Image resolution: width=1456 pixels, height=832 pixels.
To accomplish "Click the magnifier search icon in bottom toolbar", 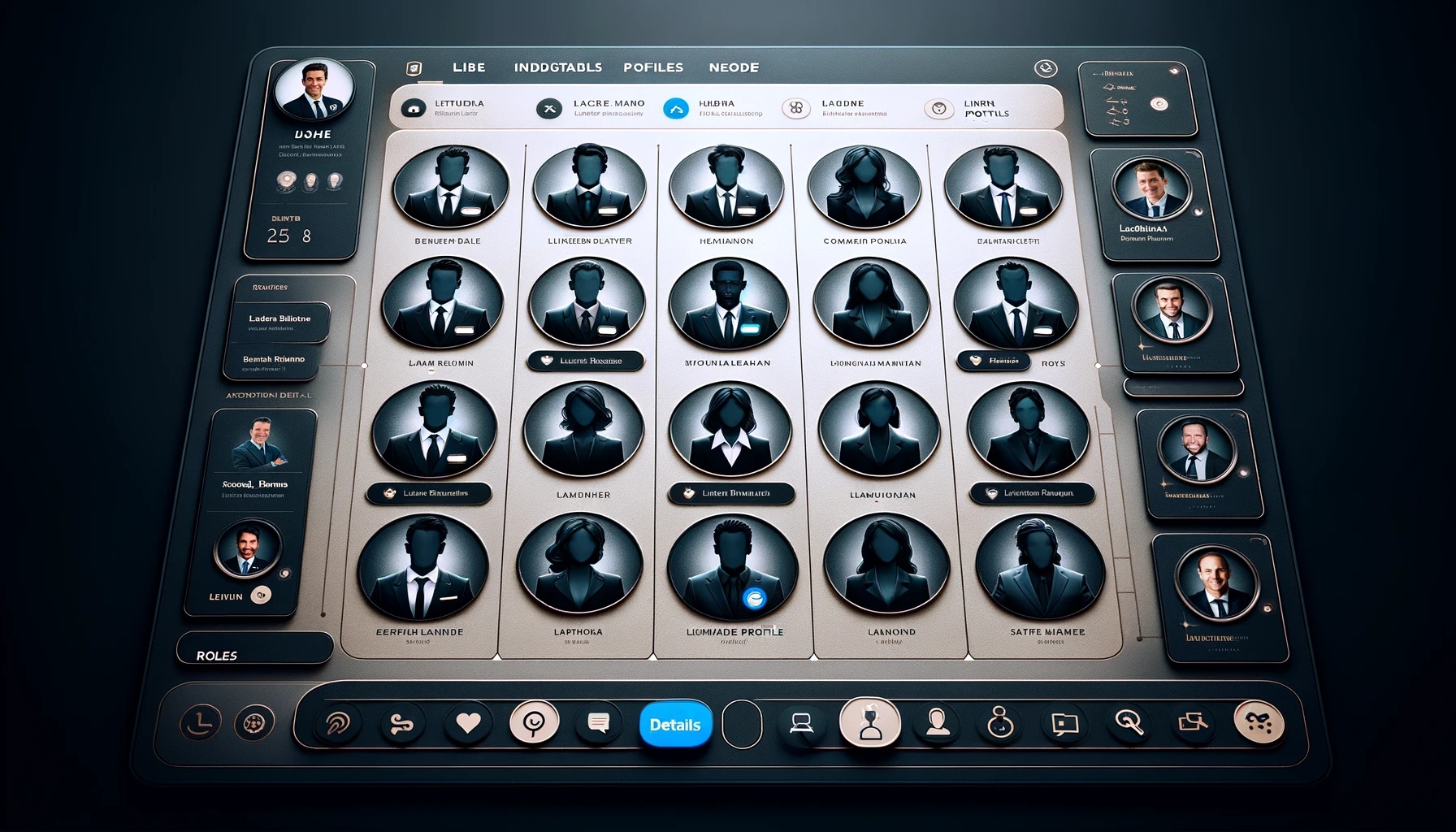I will pos(1129,721).
